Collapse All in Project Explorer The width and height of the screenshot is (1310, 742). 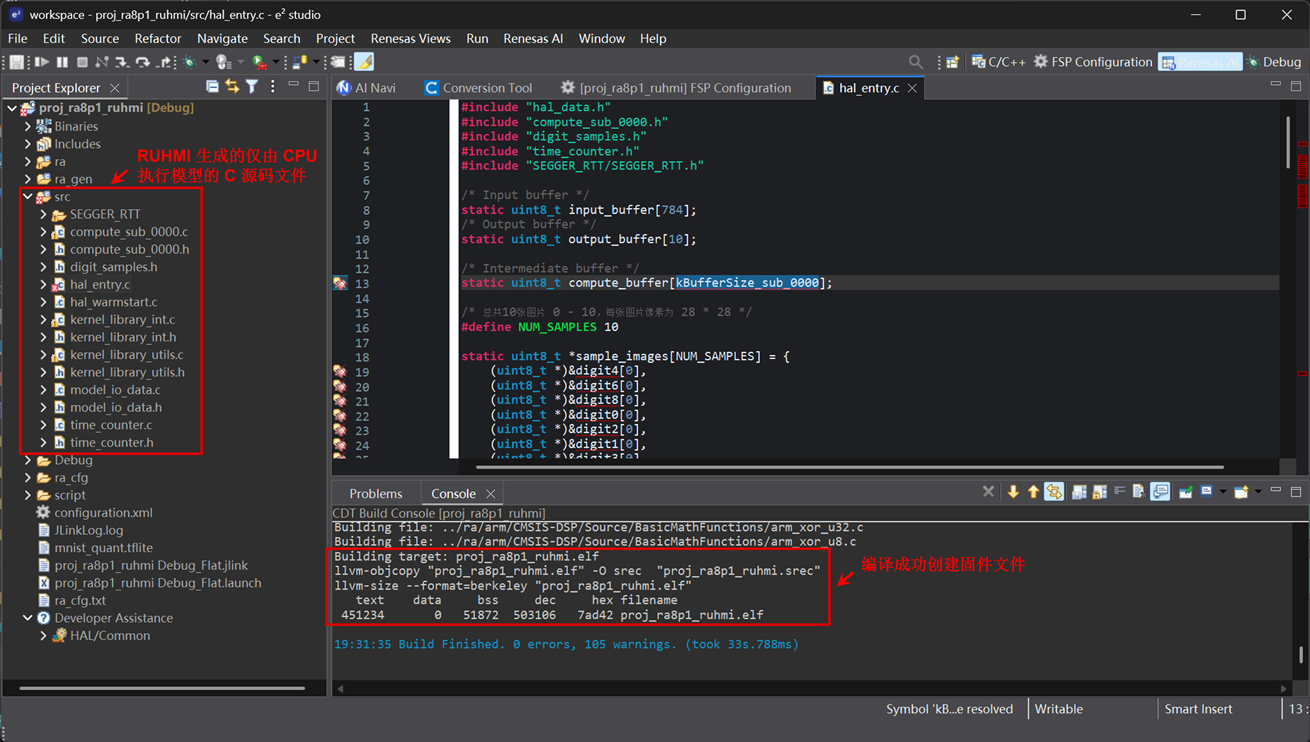point(212,87)
